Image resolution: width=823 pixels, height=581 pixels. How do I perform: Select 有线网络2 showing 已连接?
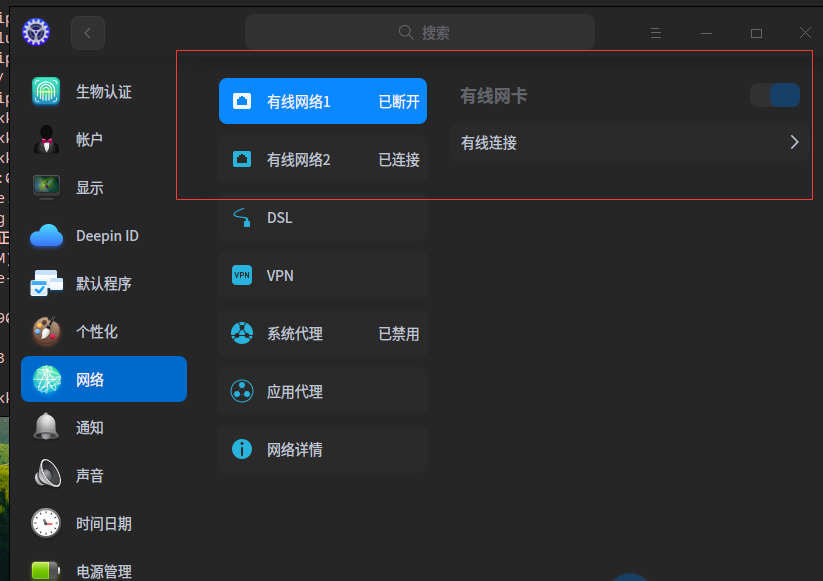point(322,159)
